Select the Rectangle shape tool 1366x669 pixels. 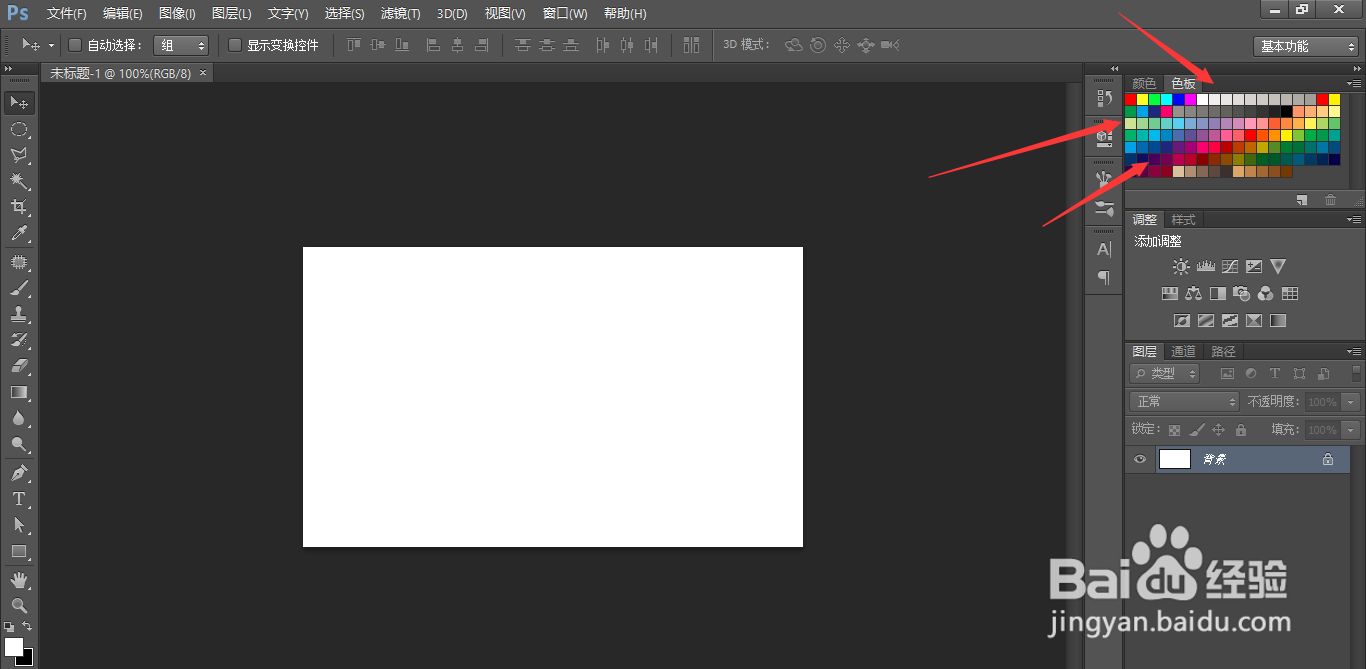click(19, 551)
